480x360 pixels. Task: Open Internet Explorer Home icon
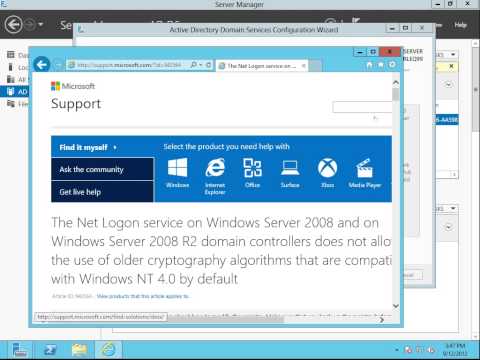pos(369,65)
